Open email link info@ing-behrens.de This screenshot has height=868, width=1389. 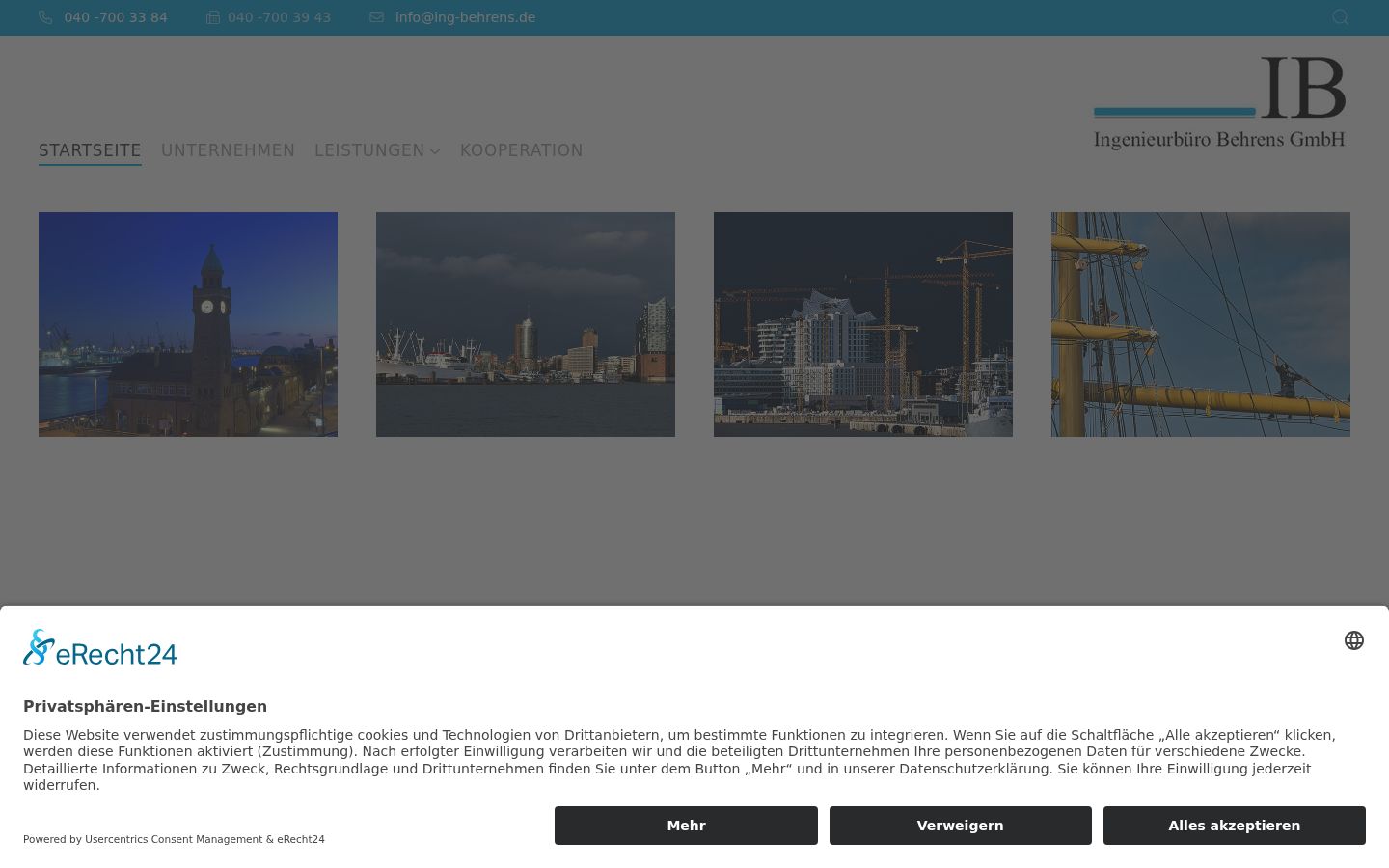pos(465,17)
